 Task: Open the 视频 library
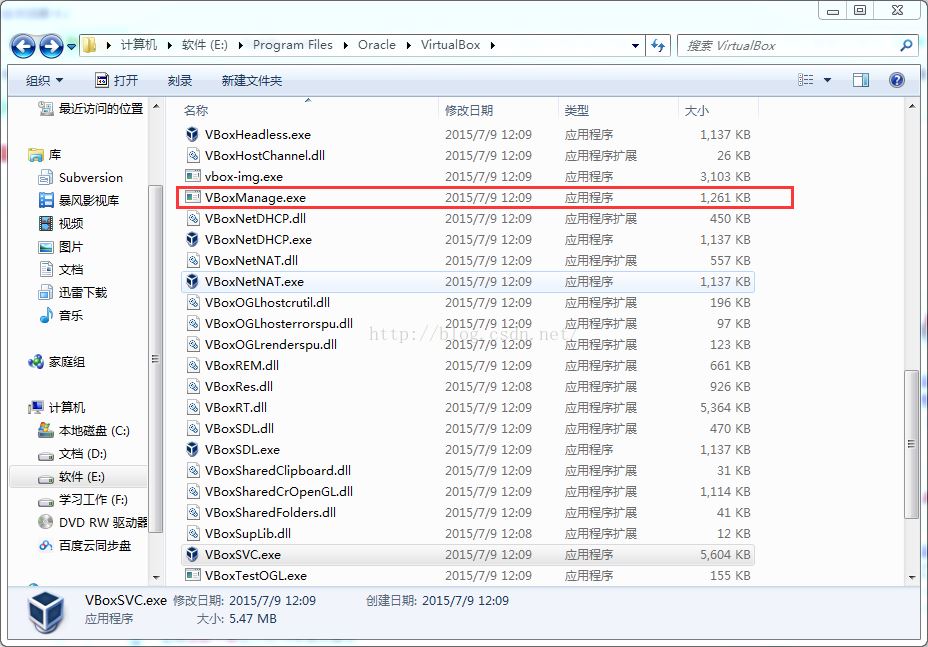[61, 223]
